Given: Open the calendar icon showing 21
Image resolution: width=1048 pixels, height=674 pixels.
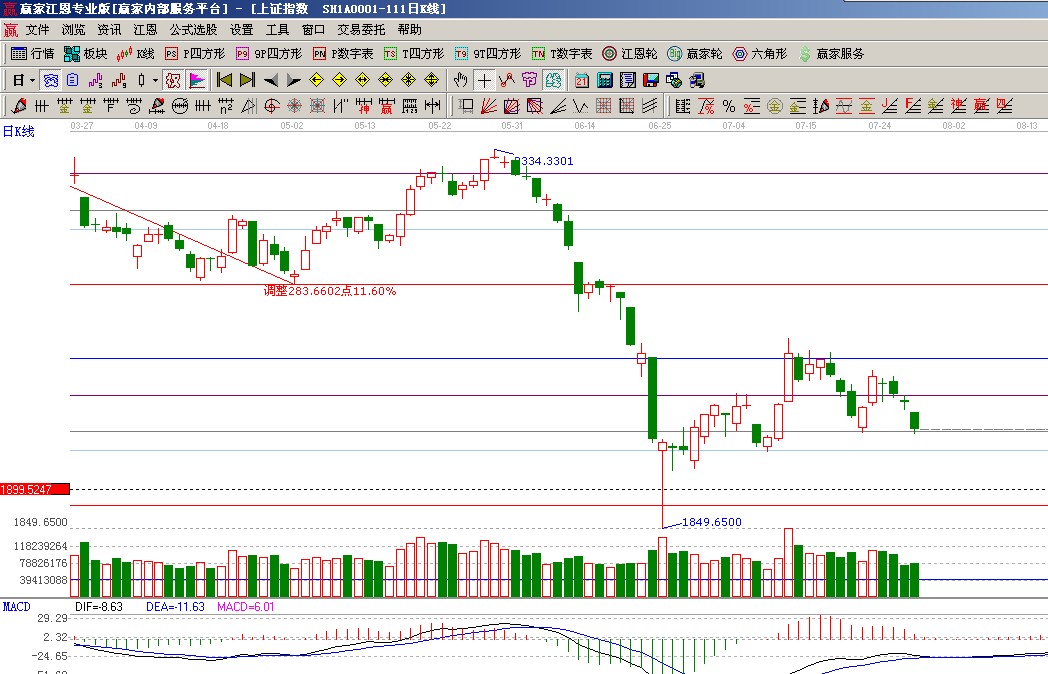Looking at the screenshot, I should [582, 80].
